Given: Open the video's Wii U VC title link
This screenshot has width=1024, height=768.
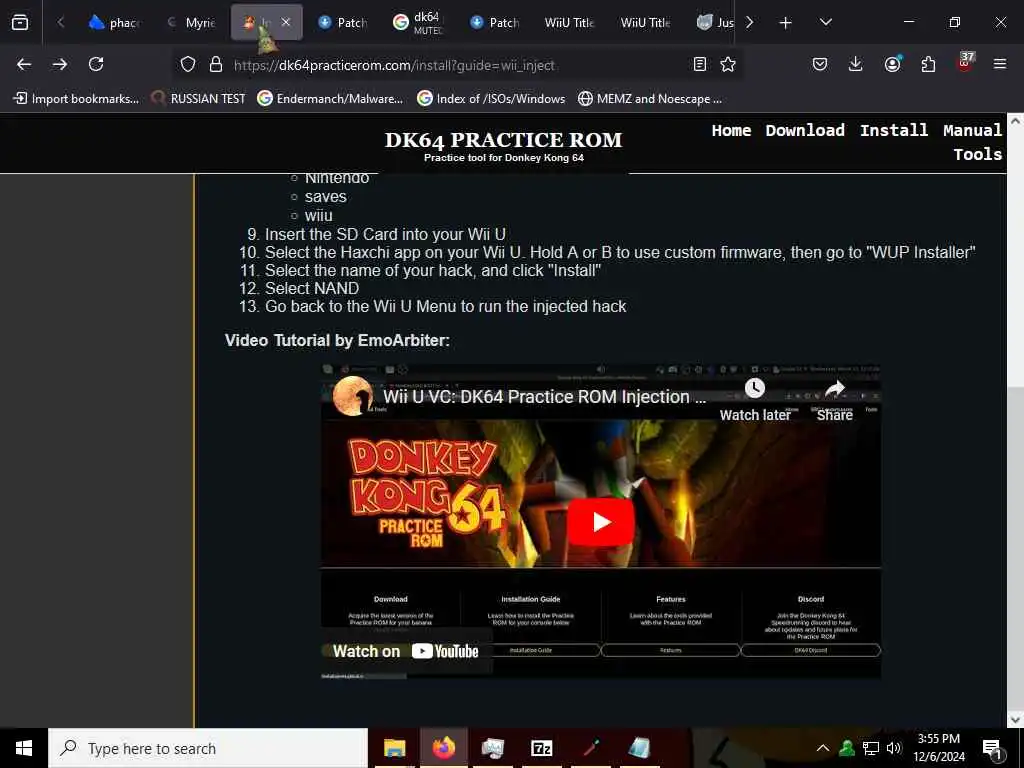Looking at the screenshot, I should pos(544,397).
